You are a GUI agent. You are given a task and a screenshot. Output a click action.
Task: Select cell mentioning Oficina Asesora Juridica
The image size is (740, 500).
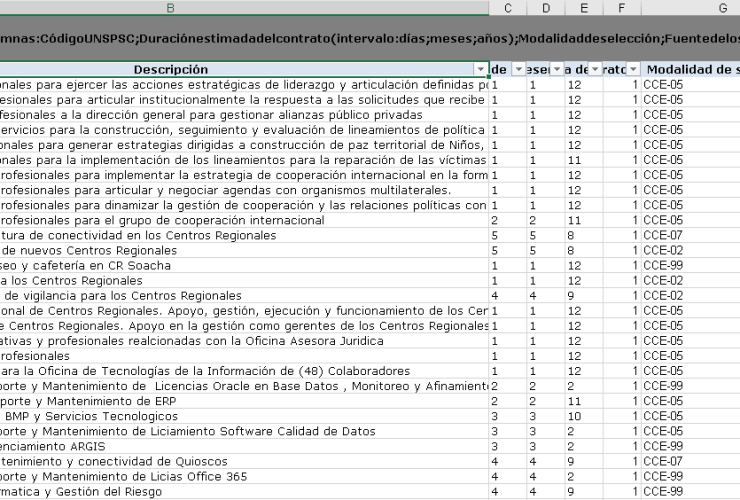click(x=244, y=341)
